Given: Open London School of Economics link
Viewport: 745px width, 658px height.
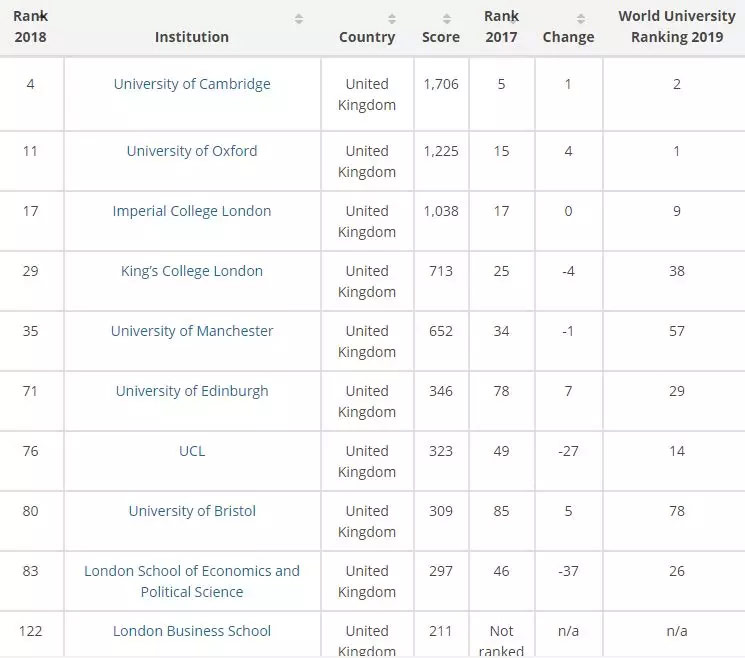Looking at the screenshot, I should (192, 581).
